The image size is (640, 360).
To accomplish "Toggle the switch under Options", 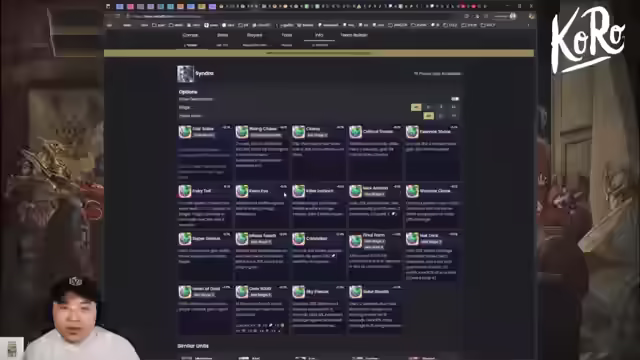I will (455, 99).
